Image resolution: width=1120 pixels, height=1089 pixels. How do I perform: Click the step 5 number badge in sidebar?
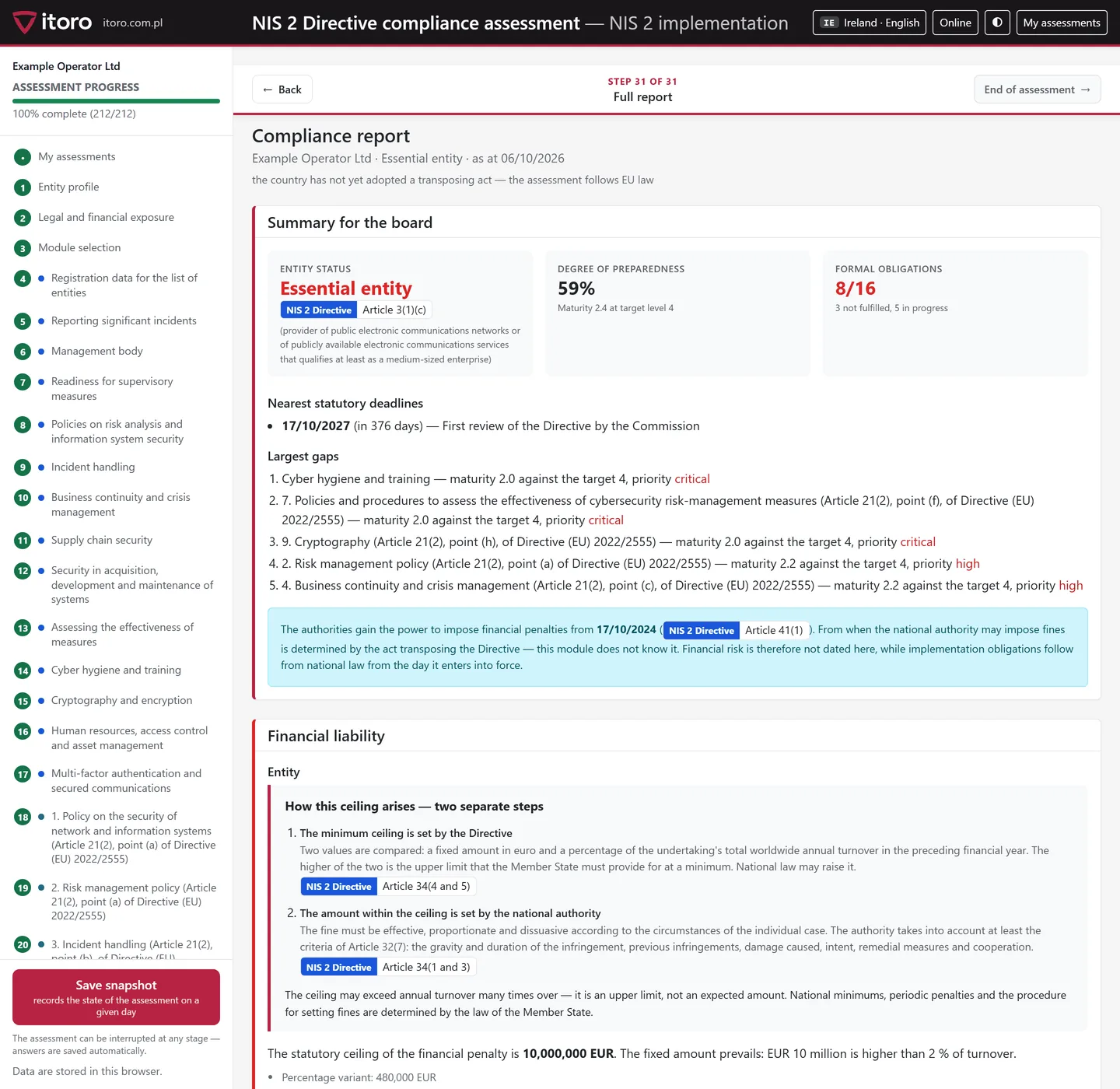[x=23, y=321]
